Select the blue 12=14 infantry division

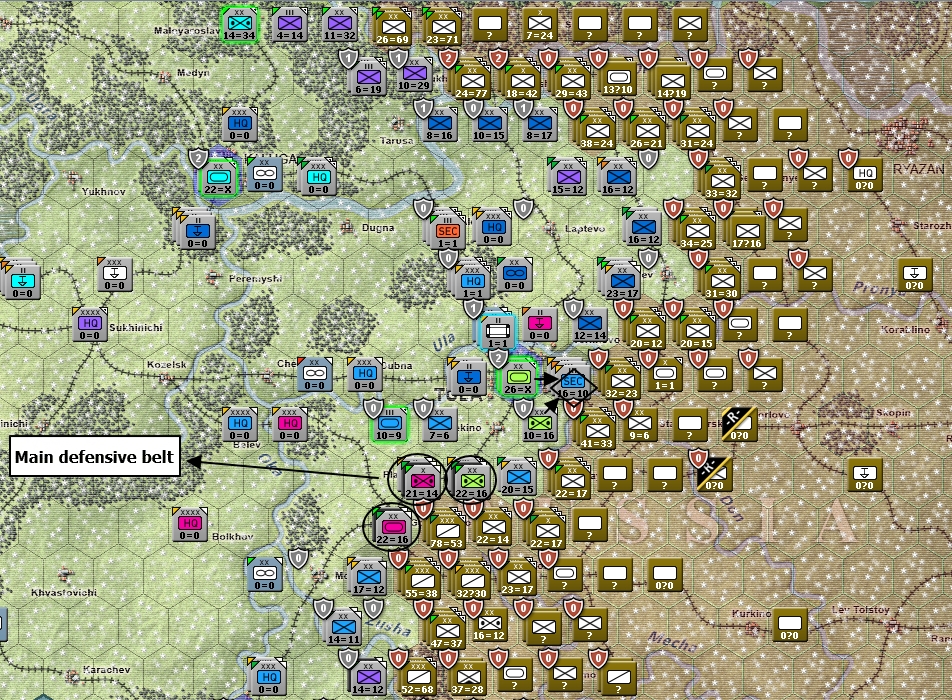pyautogui.click(x=590, y=324)
